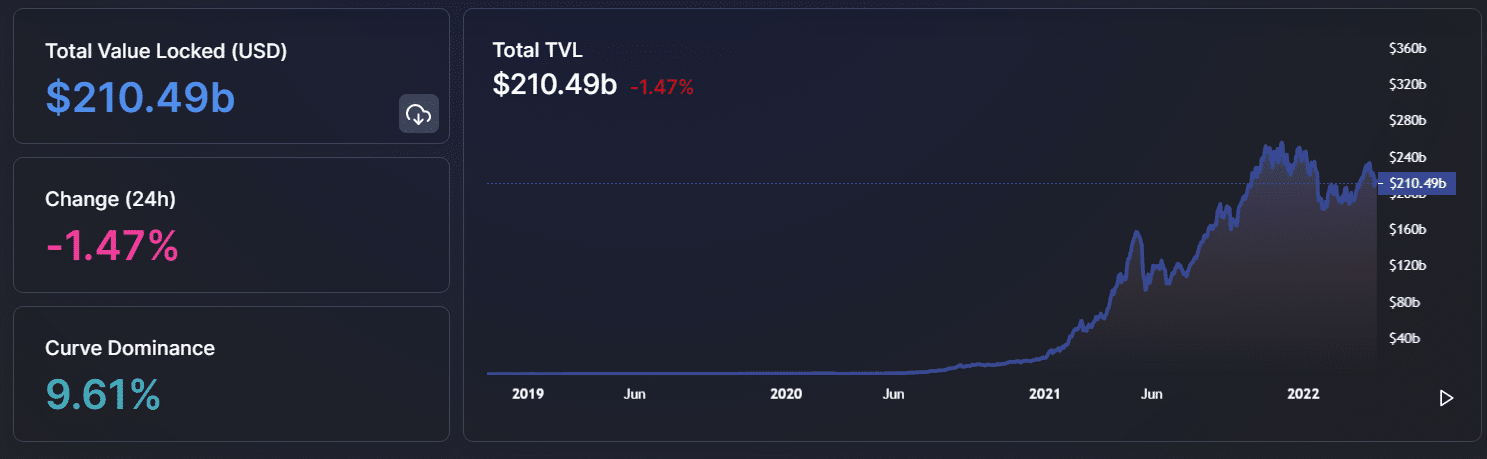Click the pink -1.47% Change (24h) value
Image resolution: width=1487 pixels, height=459 pixels.
pyautogui.click(x=112, y=245)
